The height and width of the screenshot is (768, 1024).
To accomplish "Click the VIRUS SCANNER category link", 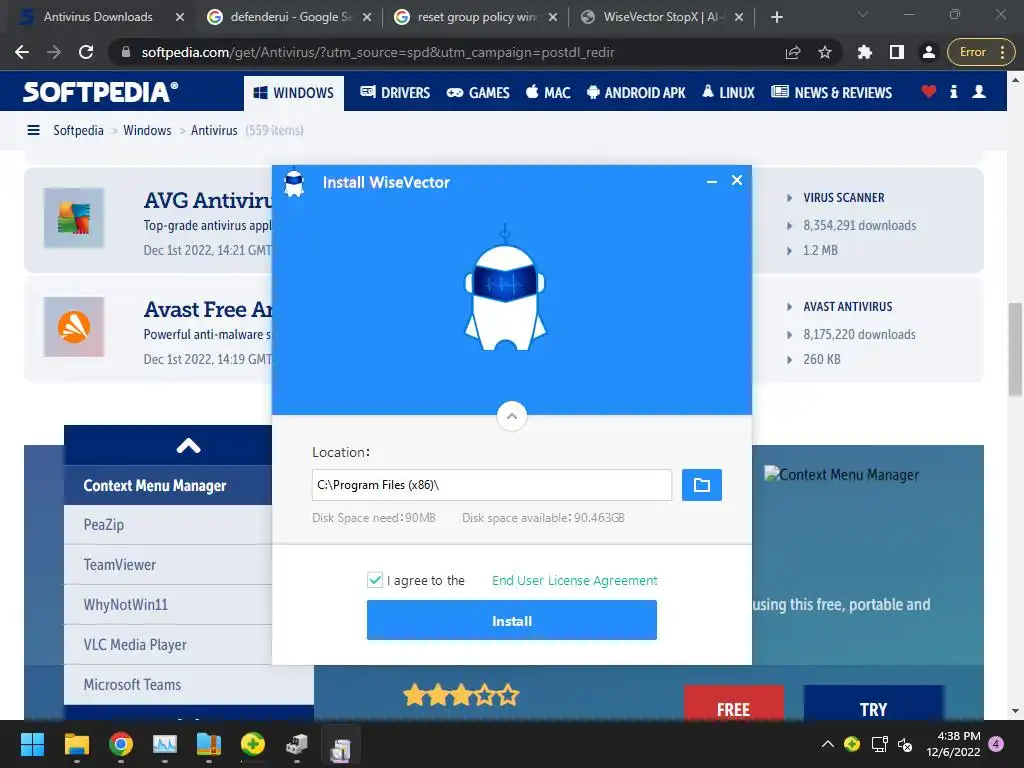I will tap(844, 198).
